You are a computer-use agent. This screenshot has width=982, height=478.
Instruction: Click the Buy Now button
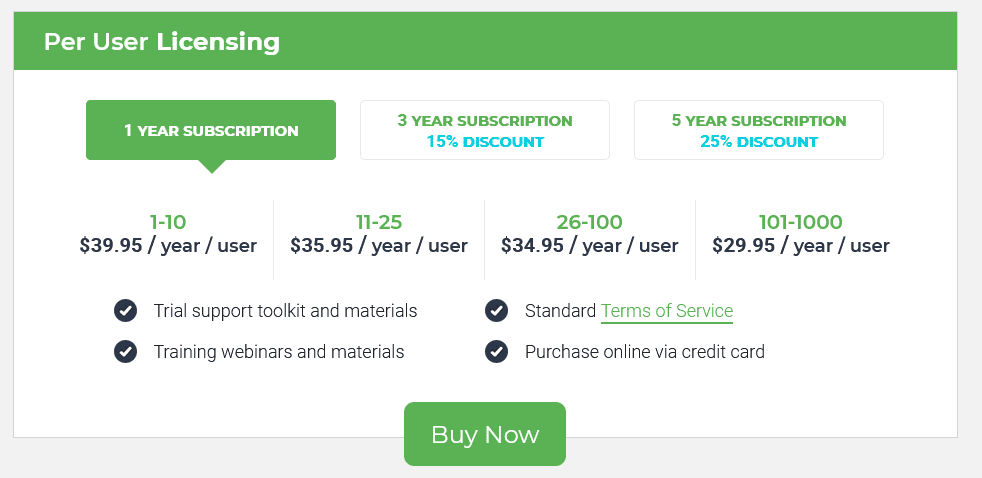coord(485,434)
